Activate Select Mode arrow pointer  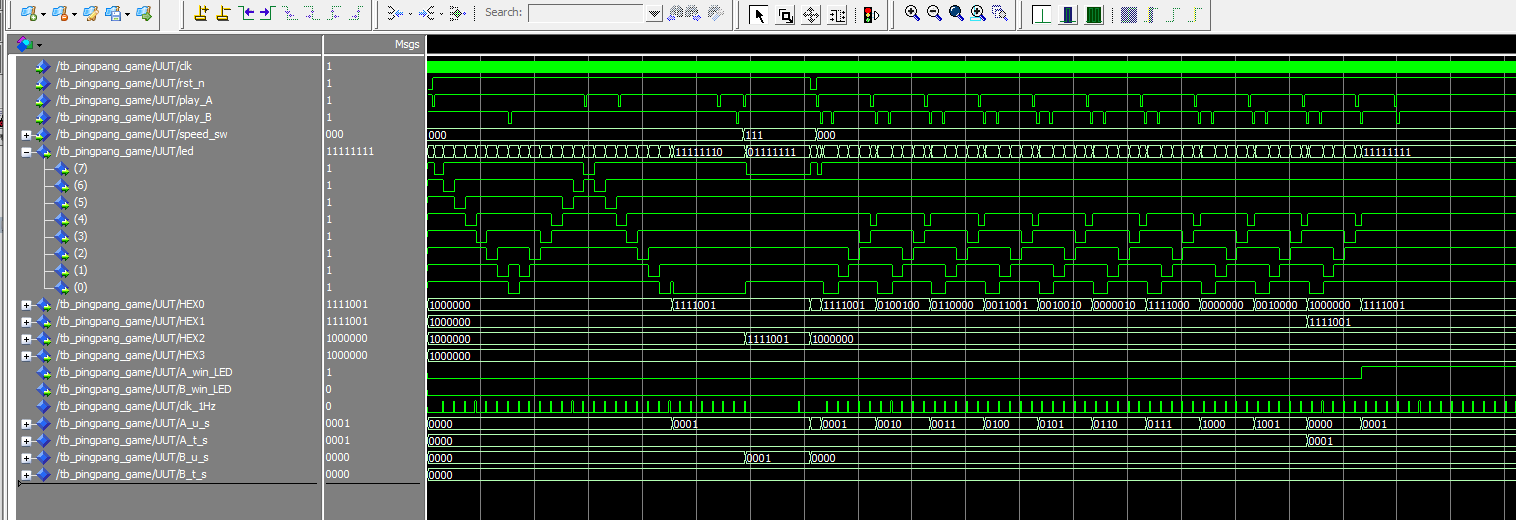(759, 14)
